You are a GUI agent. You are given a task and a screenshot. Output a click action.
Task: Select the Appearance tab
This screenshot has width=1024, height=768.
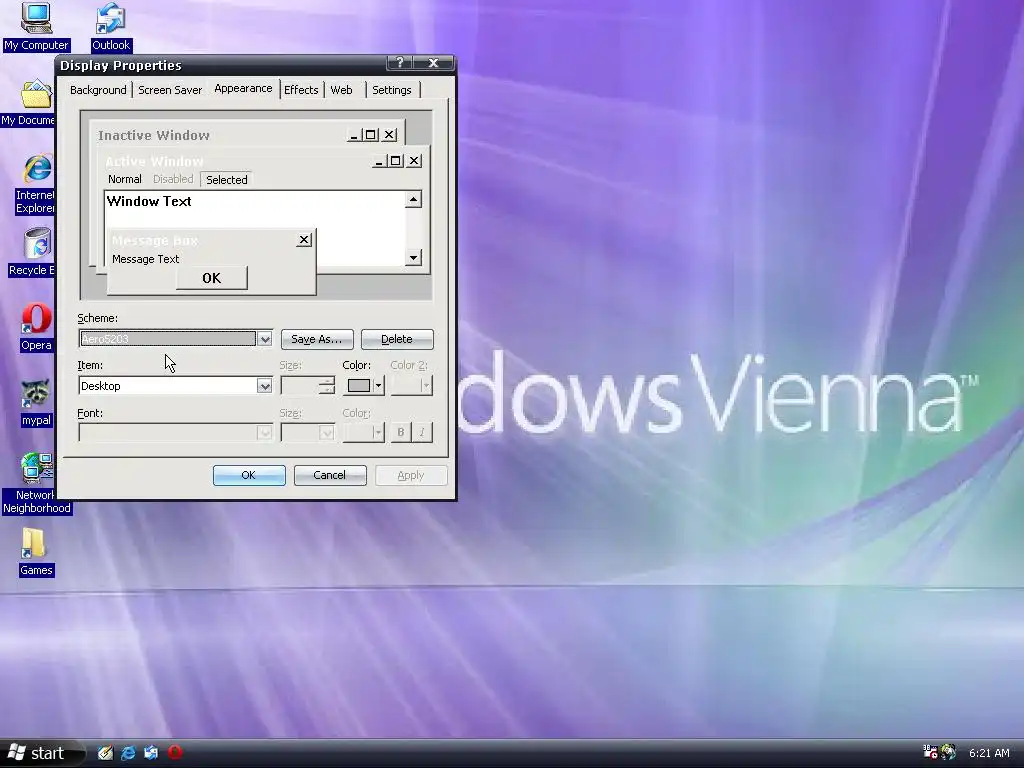click(x=243, y=89)
